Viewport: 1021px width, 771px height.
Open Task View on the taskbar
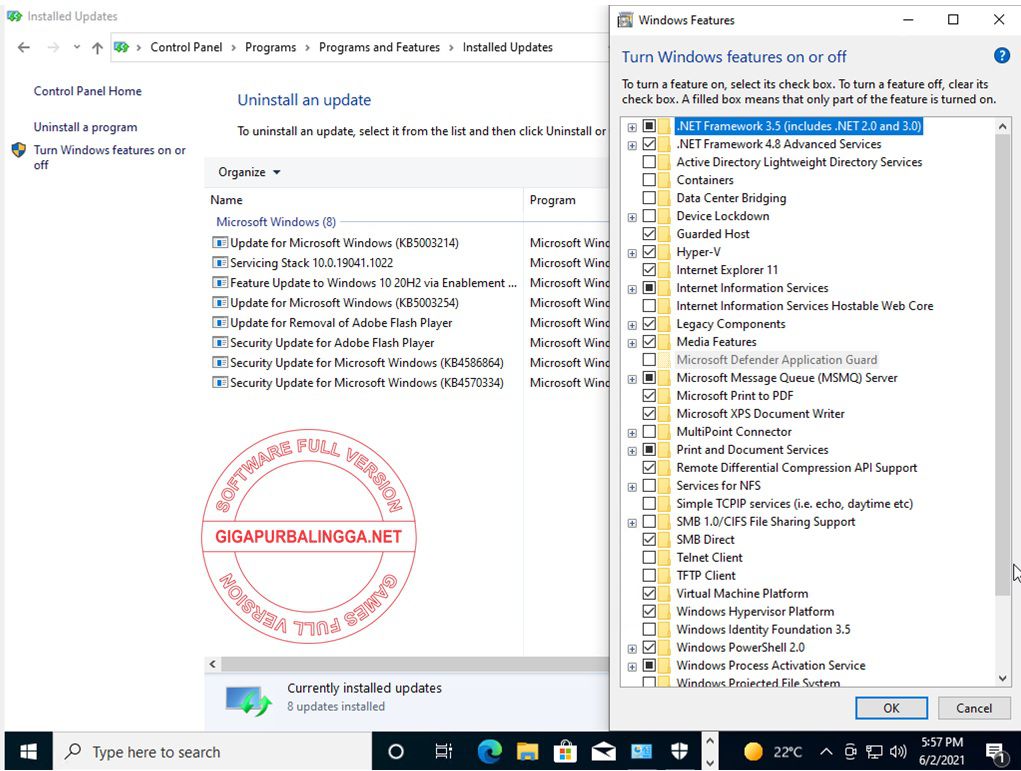(443, 752)
